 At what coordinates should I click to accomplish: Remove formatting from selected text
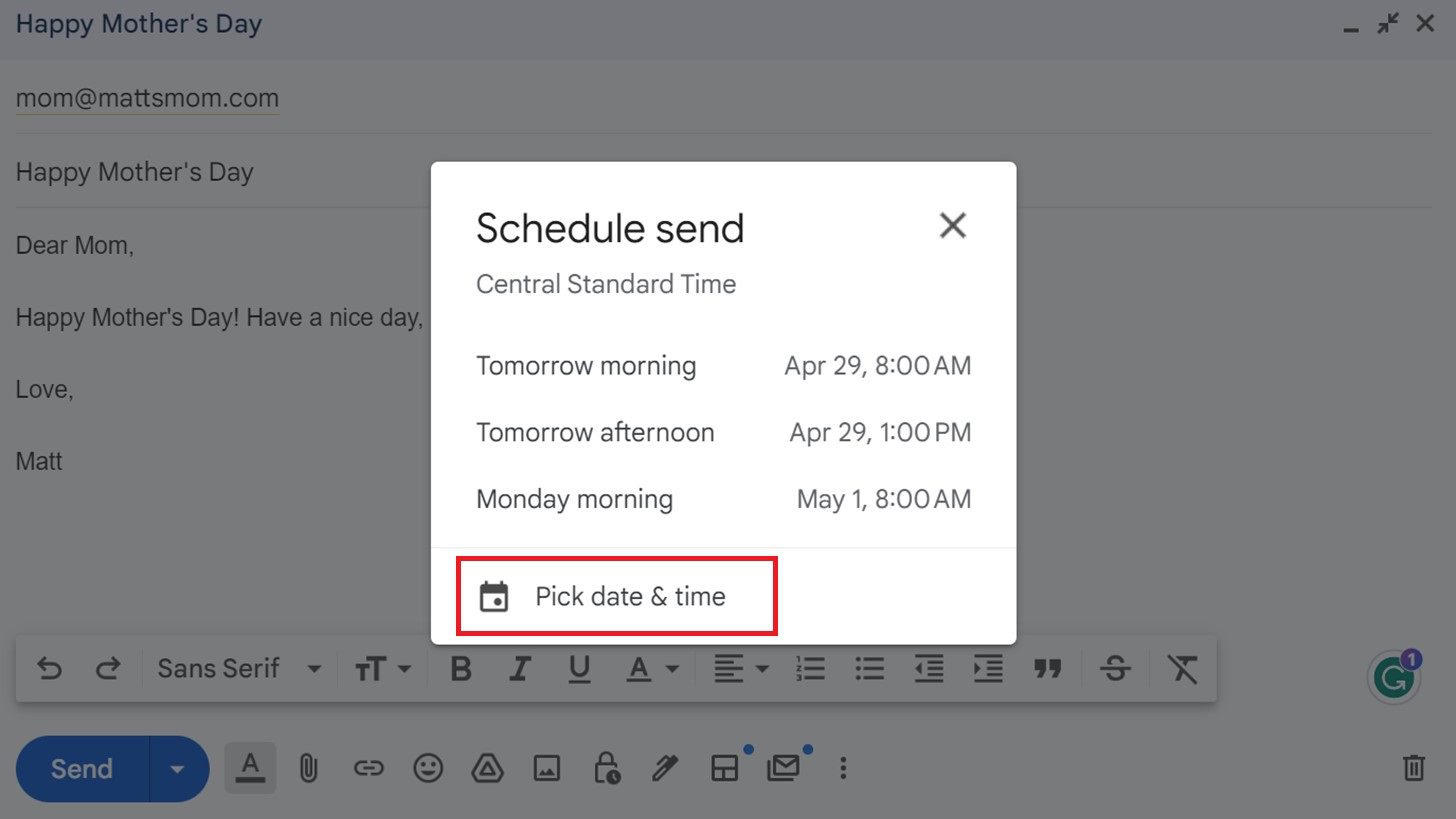click(x=1182, y=669)
